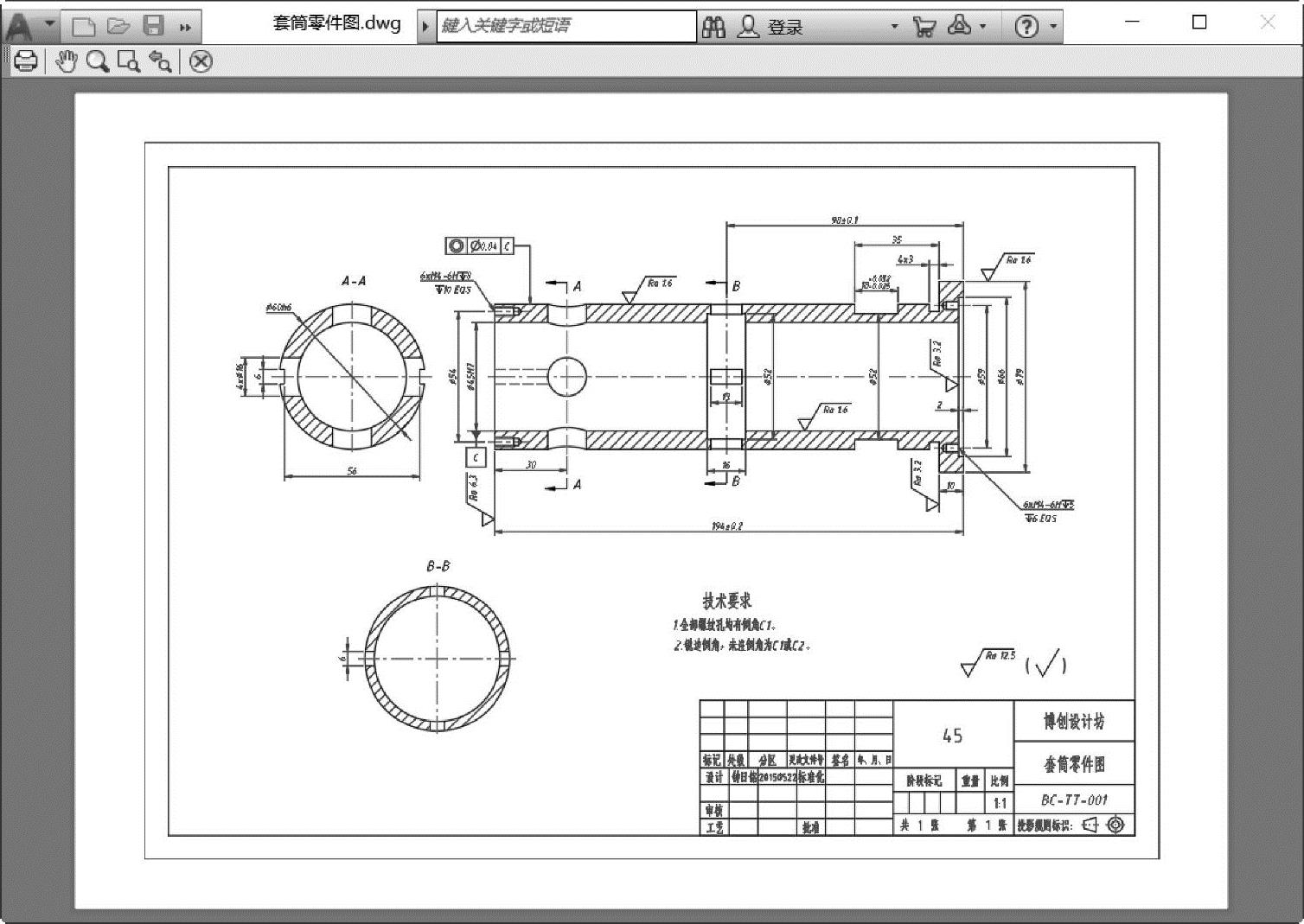Click the binoculars search icon
Screen dimensions: 1304x924
point(714,27)
